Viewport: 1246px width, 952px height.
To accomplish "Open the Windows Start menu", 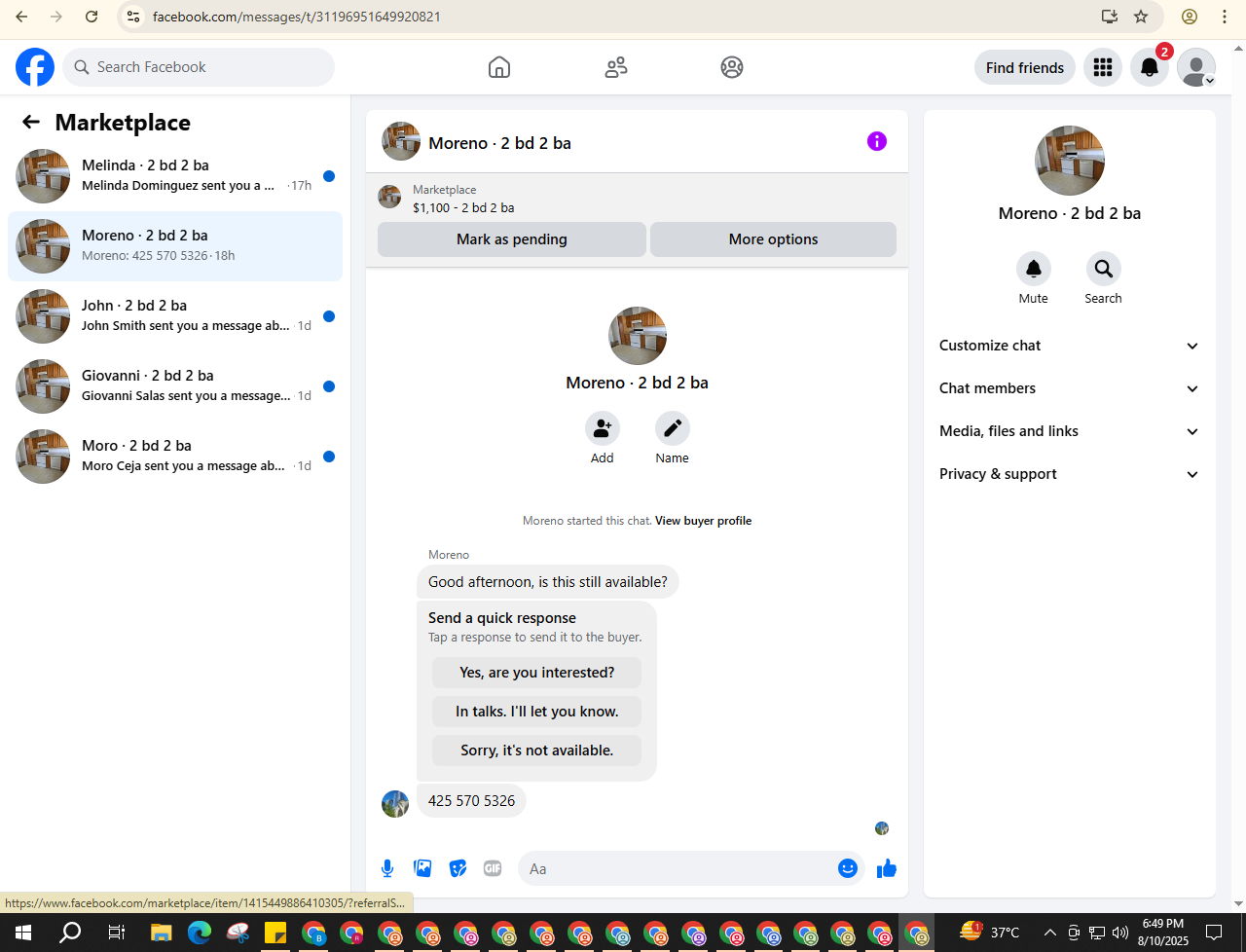I will pyautogui.click(x=23, y=933).
